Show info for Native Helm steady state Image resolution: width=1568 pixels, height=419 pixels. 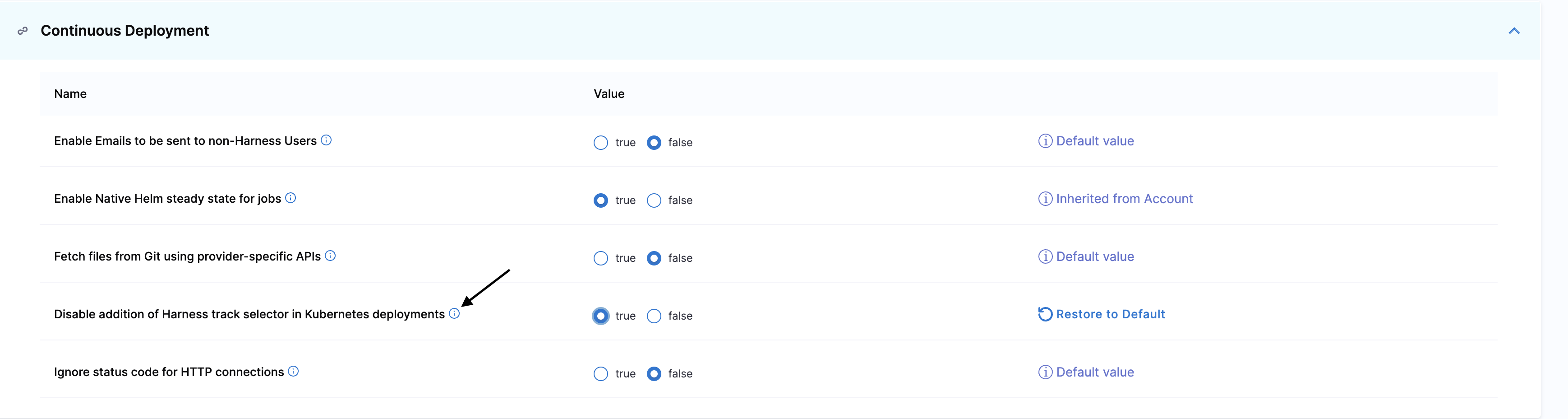(291, 198)
